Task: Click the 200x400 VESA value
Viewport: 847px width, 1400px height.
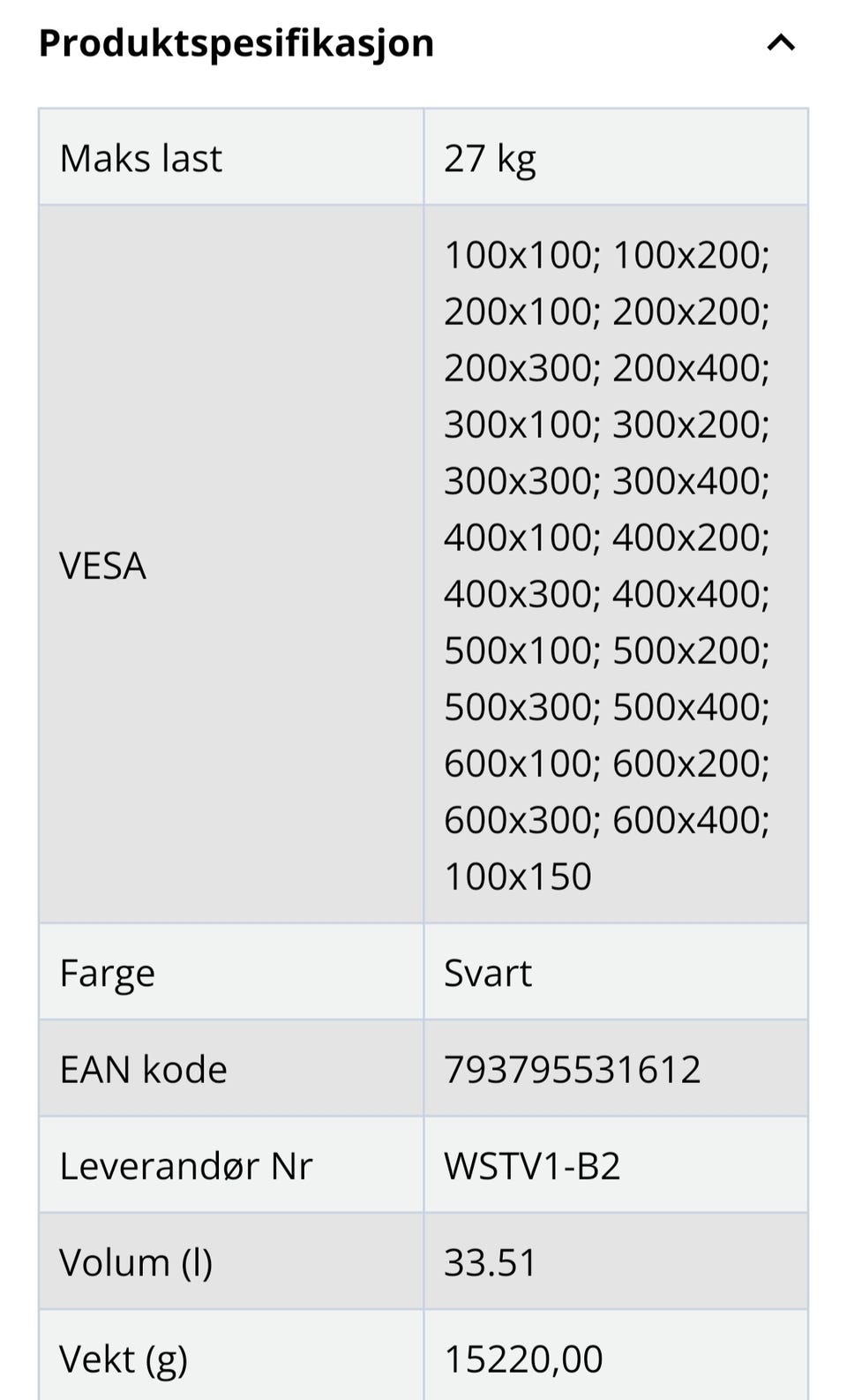Action: coord(686,368)
